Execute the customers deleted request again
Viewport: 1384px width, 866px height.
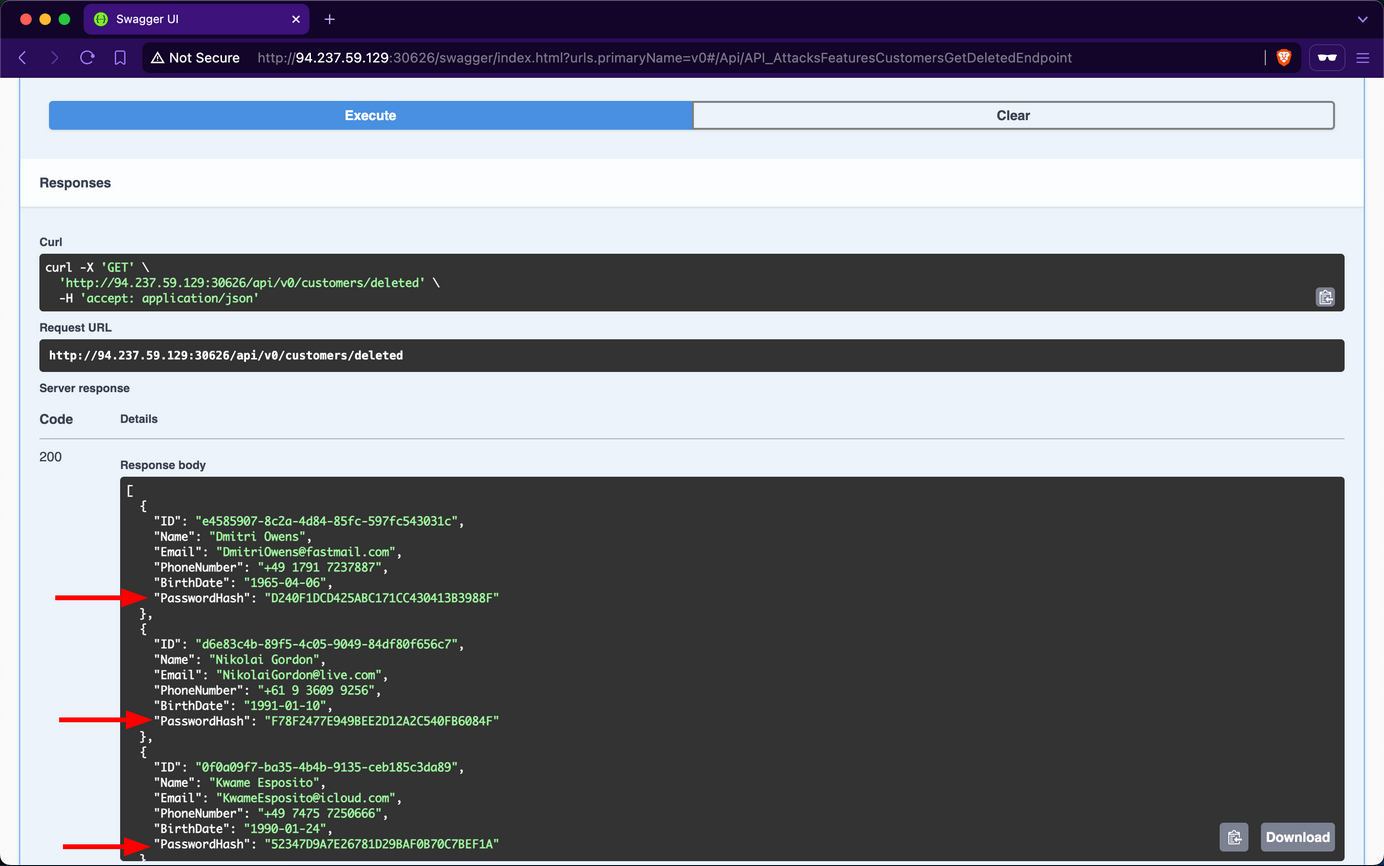click(x=370, y=115)
